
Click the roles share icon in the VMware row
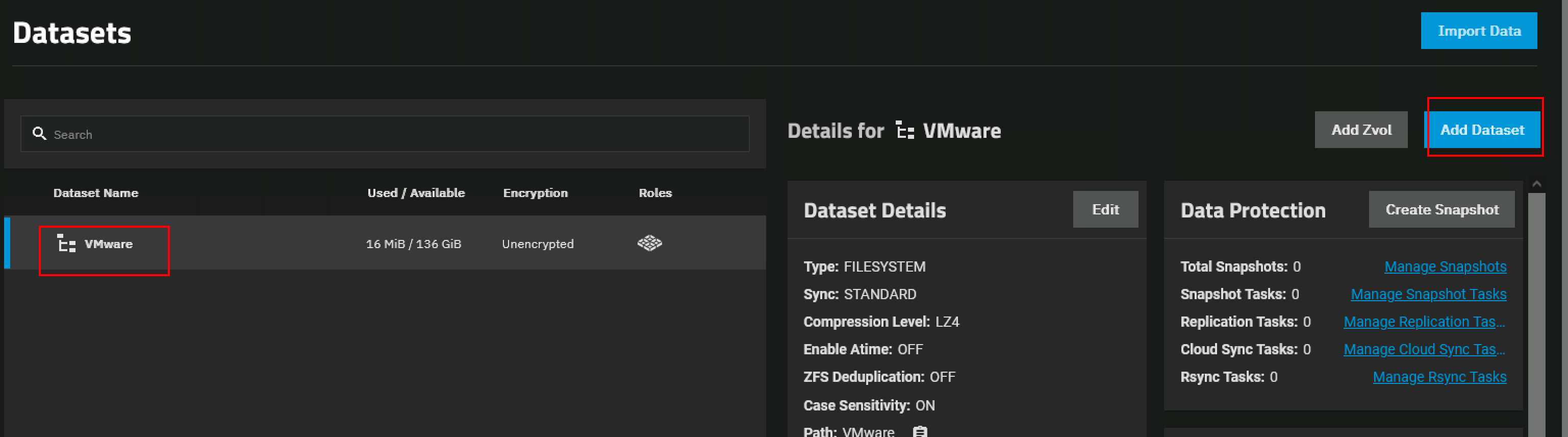[649, 243]
